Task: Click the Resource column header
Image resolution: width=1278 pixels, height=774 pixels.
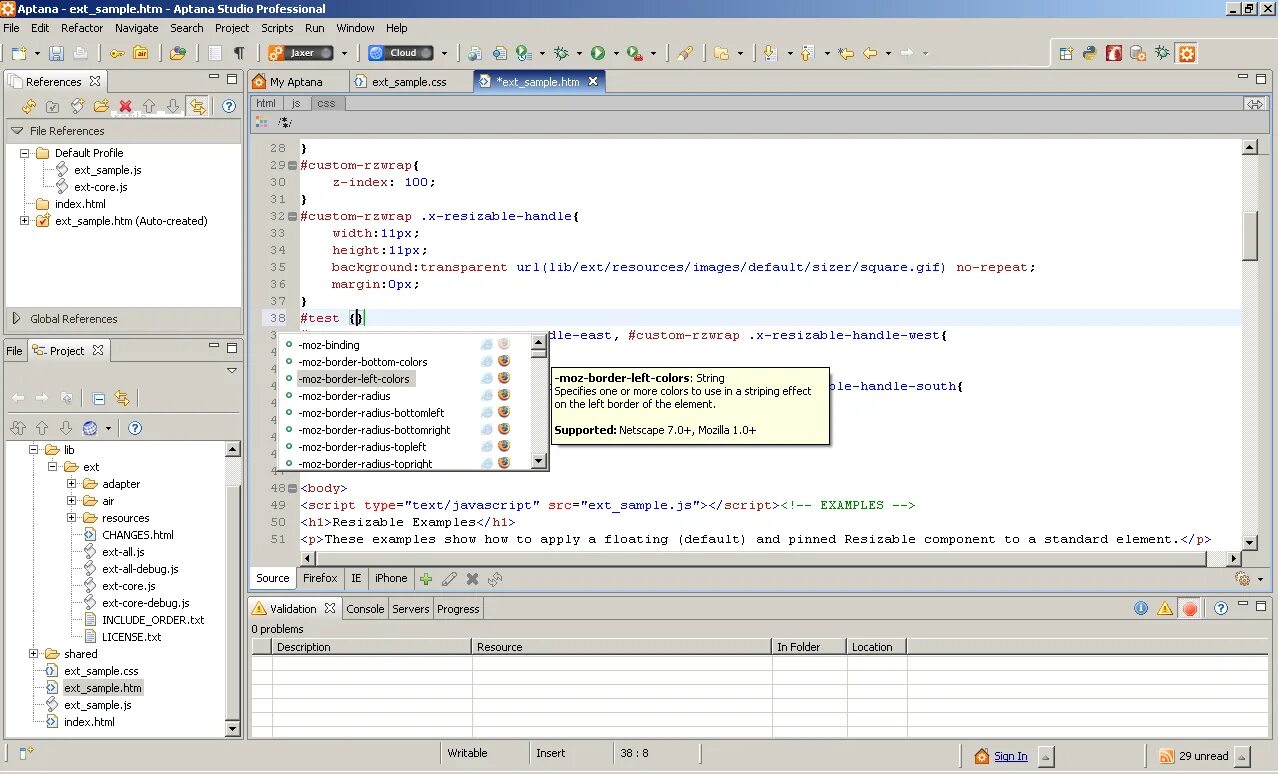Action: point(621,647)
